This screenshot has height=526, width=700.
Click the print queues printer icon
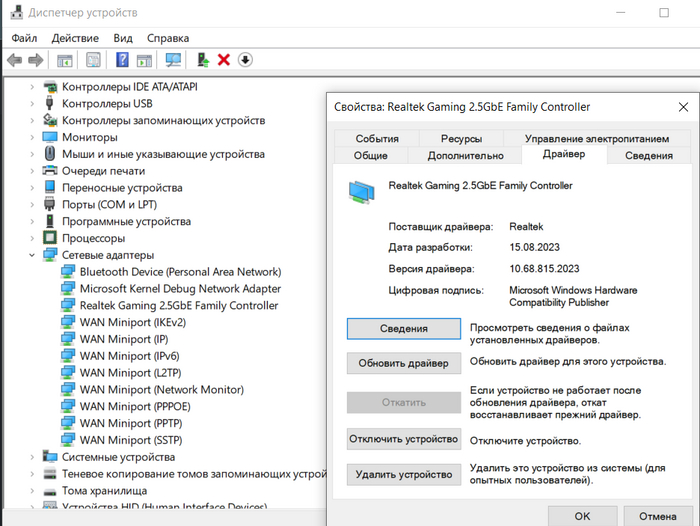click(x=50, y=171)
